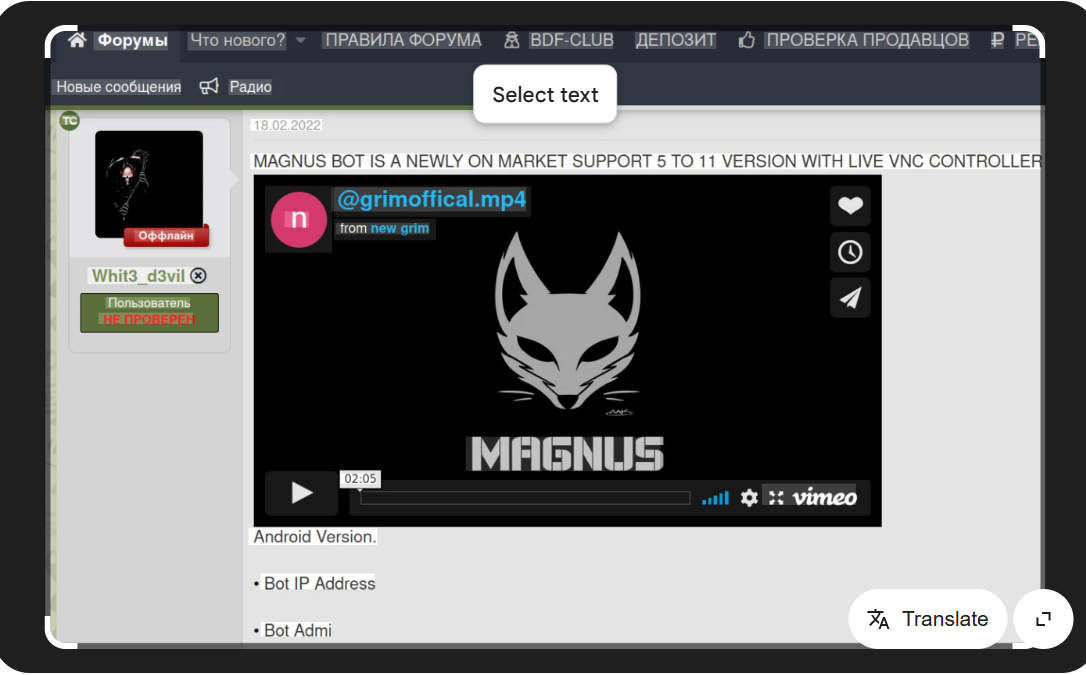Open the ДЕПОЗИТ menu item
Image resolution: width=1086 pixels, height=675 pixels.
[x=675, y=40]
